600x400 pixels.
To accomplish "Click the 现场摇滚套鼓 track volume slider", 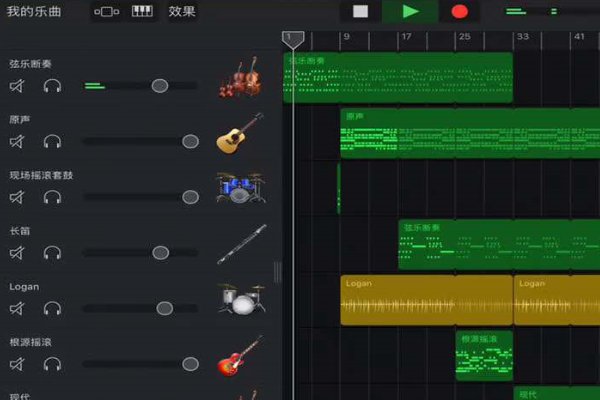I will [140, 197].
